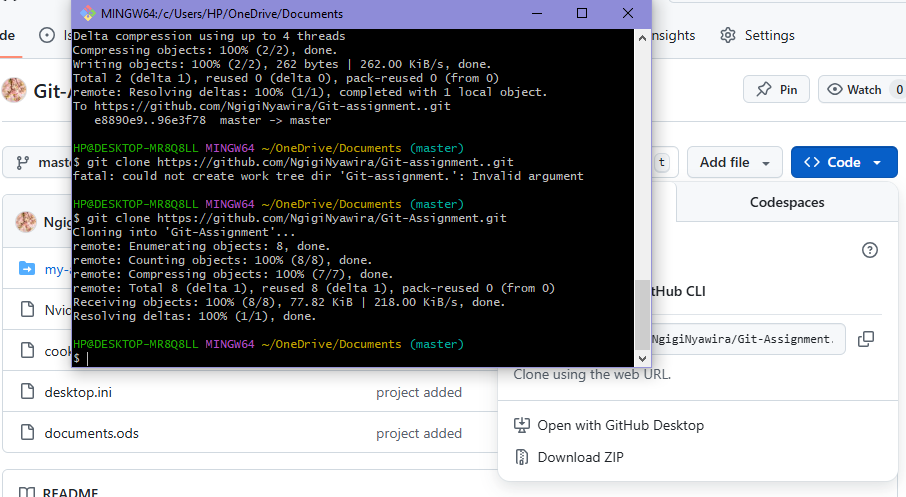Click the pin icon on the Pin button
Image resolution: width=906 pixels, height=497 pixels.
(x=764, y=90)
